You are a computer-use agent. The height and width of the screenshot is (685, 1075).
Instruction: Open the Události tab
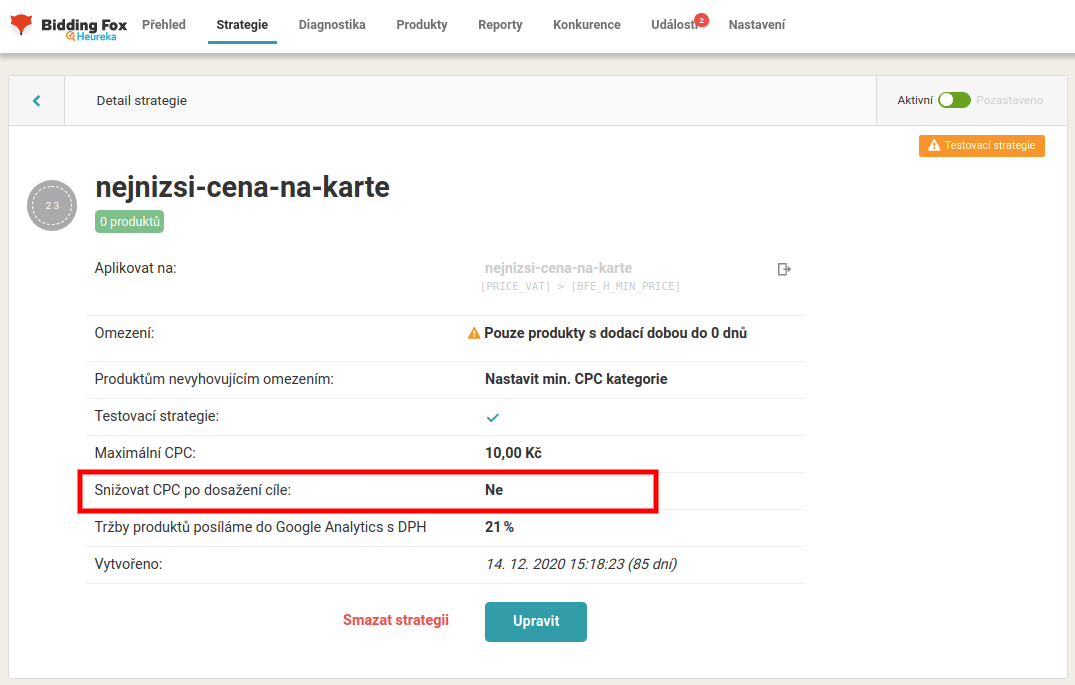(x=674, y=25)
